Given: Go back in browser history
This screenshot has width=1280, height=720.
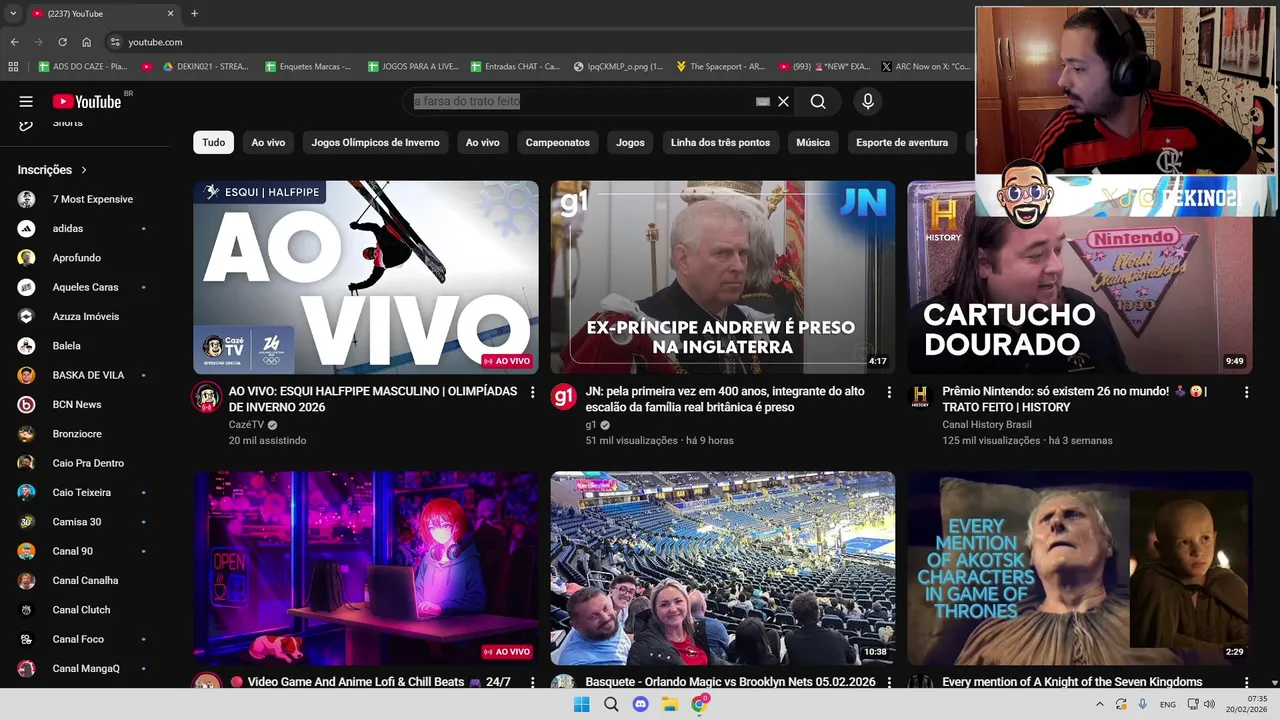Looking at the screenshot, I should [14, 42].
